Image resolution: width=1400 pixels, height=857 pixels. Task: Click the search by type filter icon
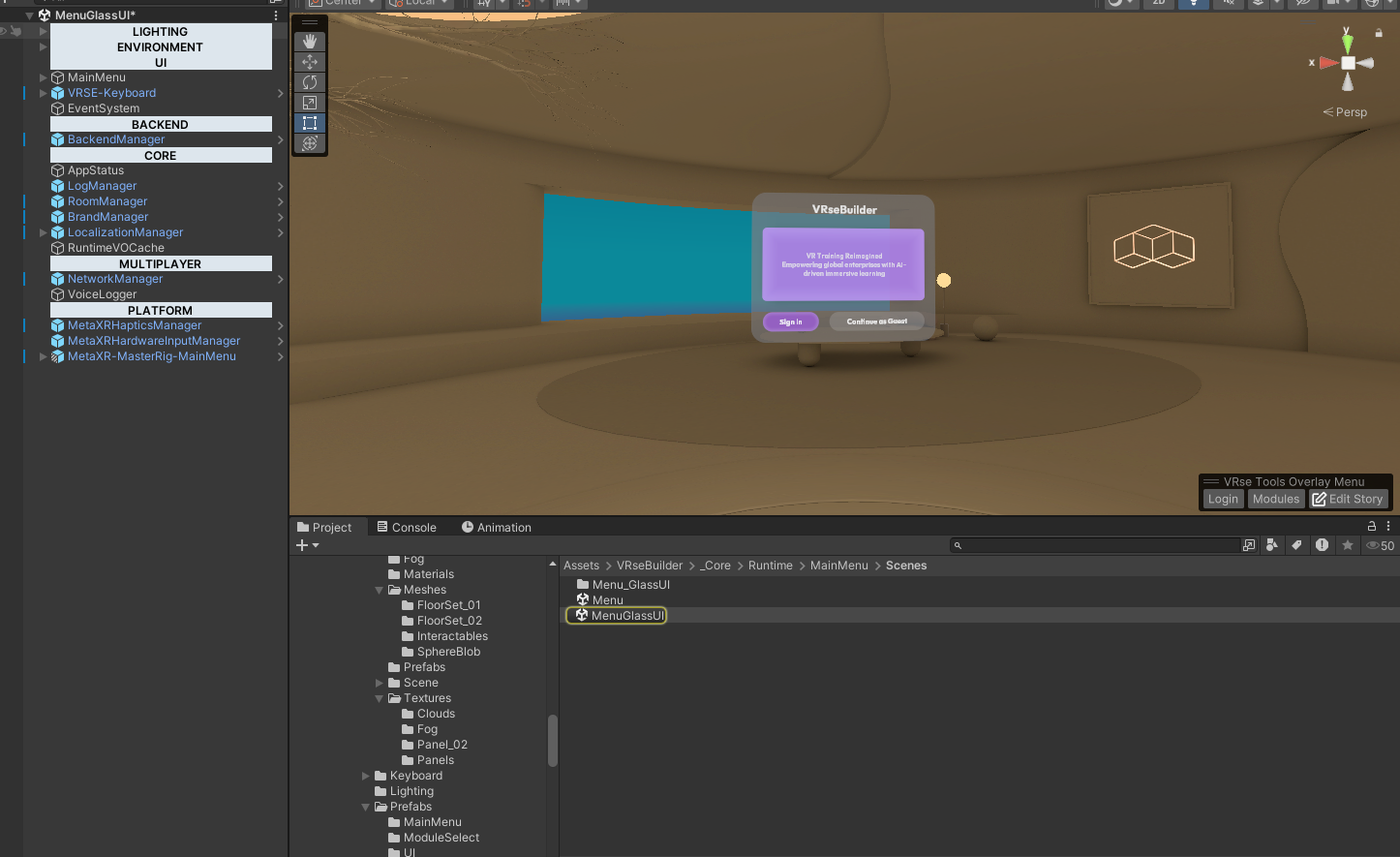pos(1272,545)
